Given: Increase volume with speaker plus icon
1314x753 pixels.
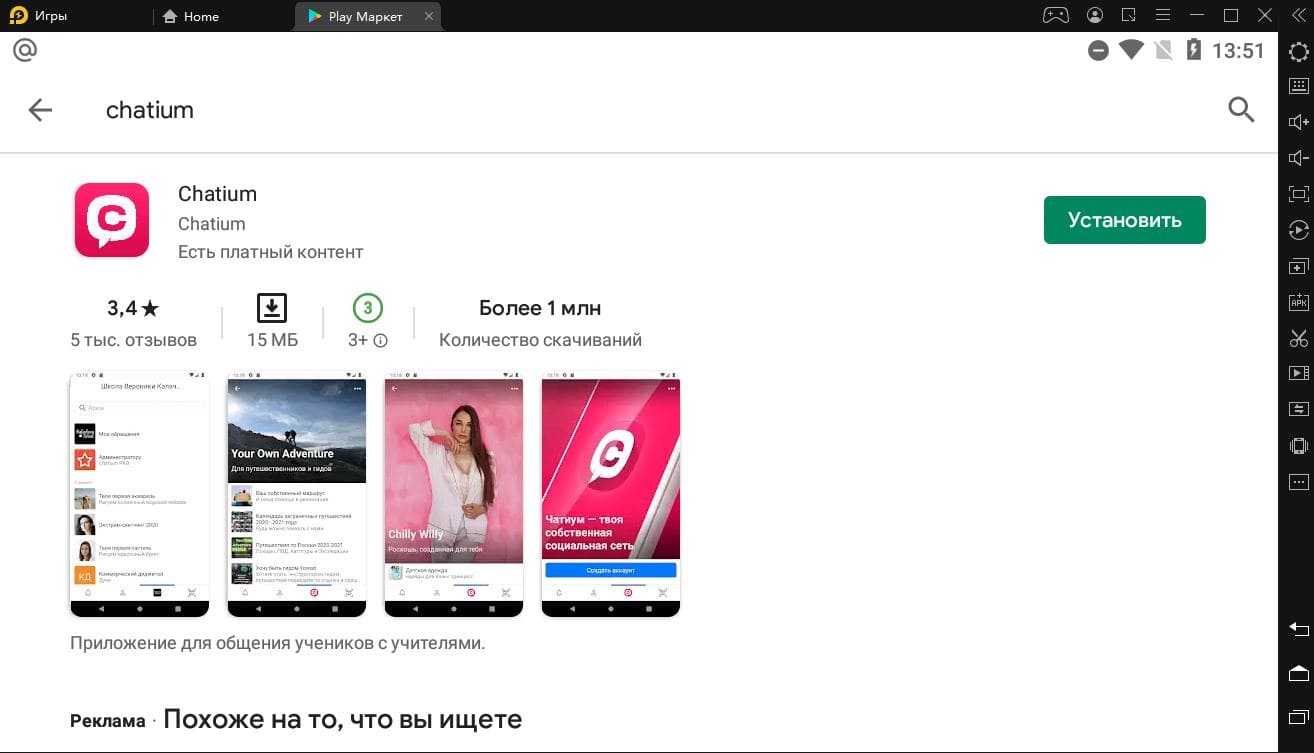Looking at the screenshot, I should pos(1298,122).
